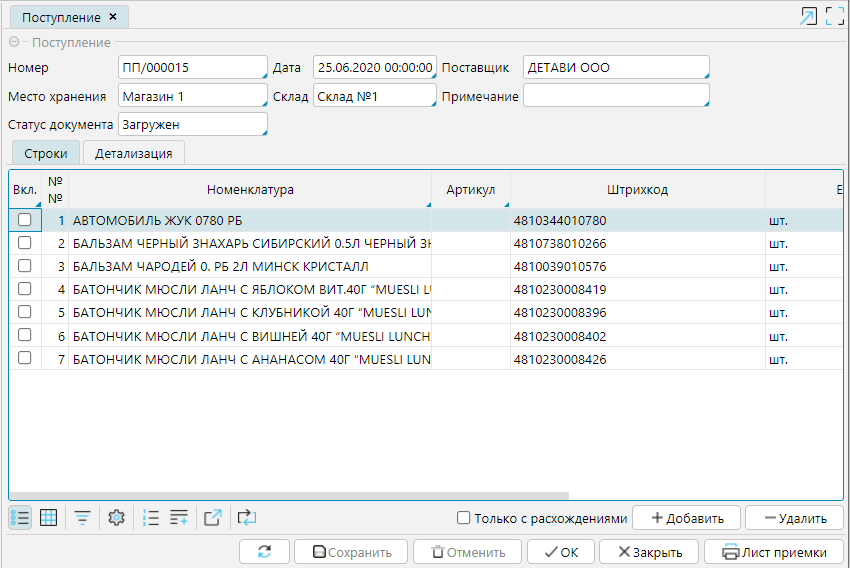Click the horizontal scrollbar of the table
The height and width of the screenshot is (568, 850).
(289, 495)
